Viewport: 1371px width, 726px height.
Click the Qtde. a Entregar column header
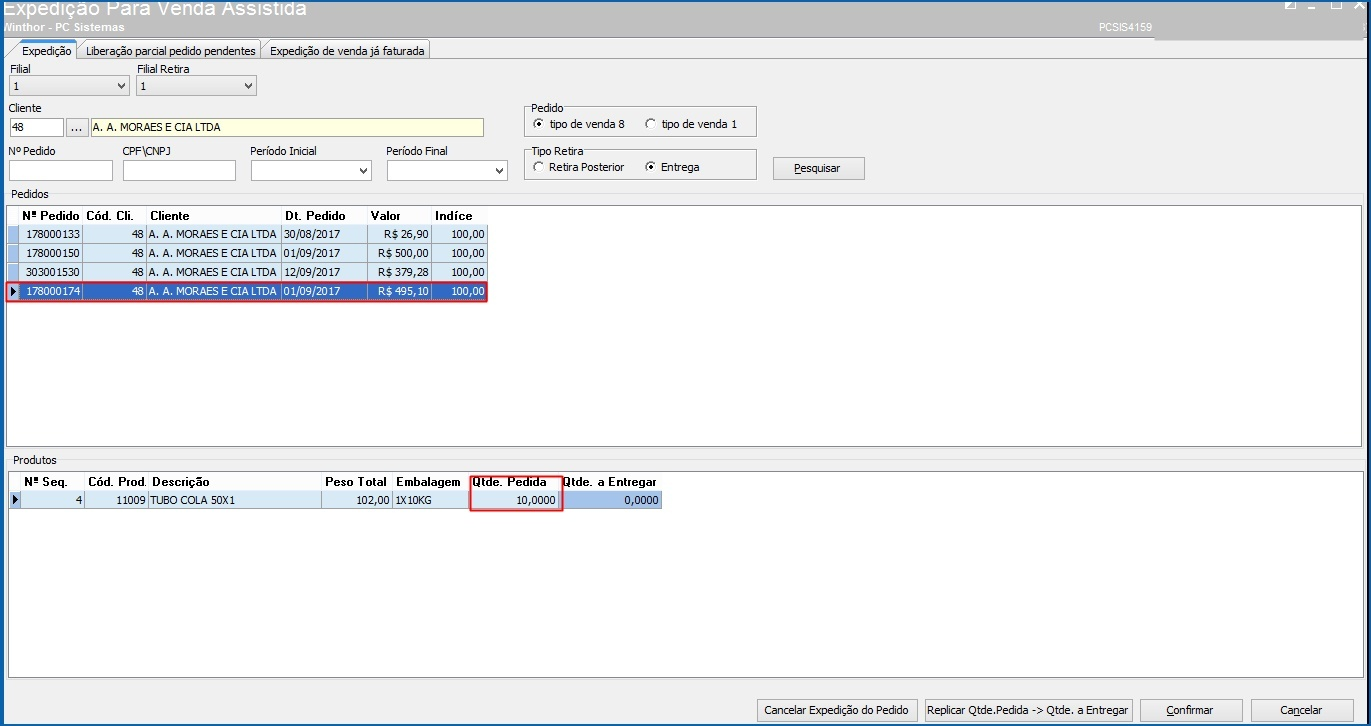click(x=610, y=482)
